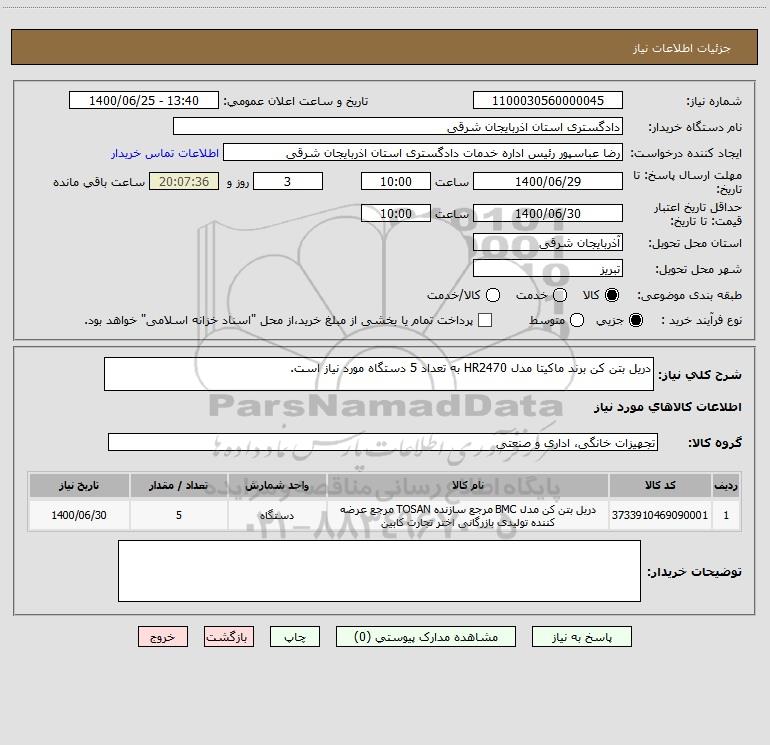The image size is (770, 745).
Task: Click the buyer organization name field
Action: (x=398, y=127)
